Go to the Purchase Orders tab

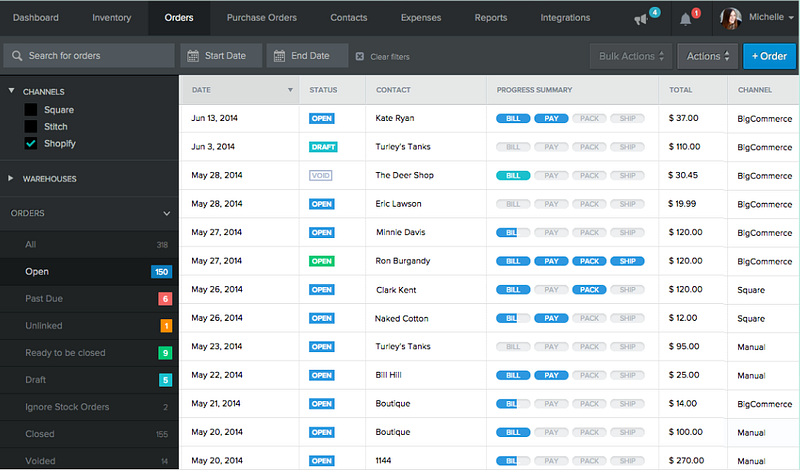[262, 17]
